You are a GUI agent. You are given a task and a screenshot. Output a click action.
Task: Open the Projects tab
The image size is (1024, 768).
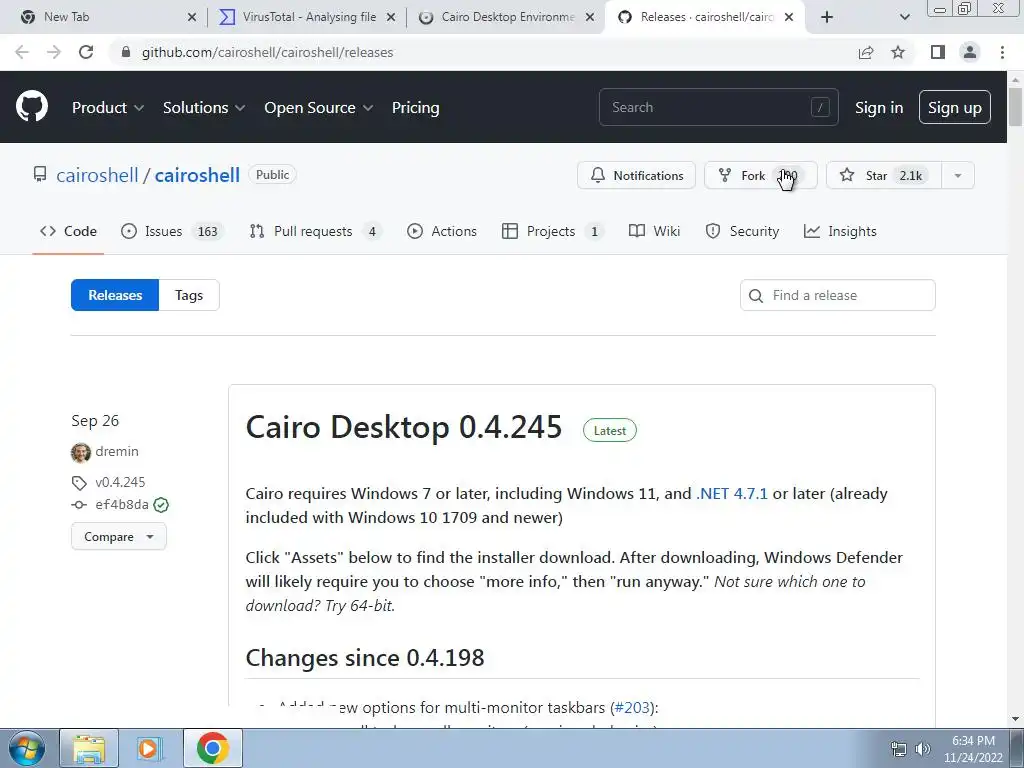pyautogui.click(x=553, y=231)
